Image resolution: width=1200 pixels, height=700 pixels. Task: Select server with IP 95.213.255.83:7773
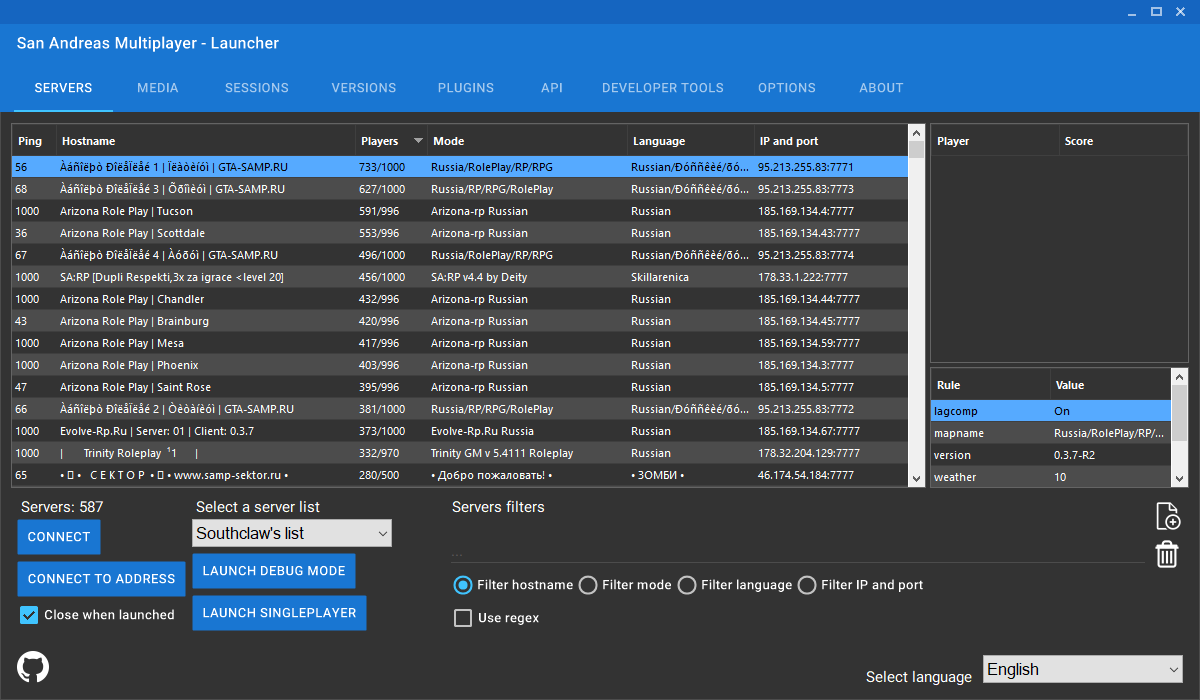pyautogui.click(x=460, y=189)
